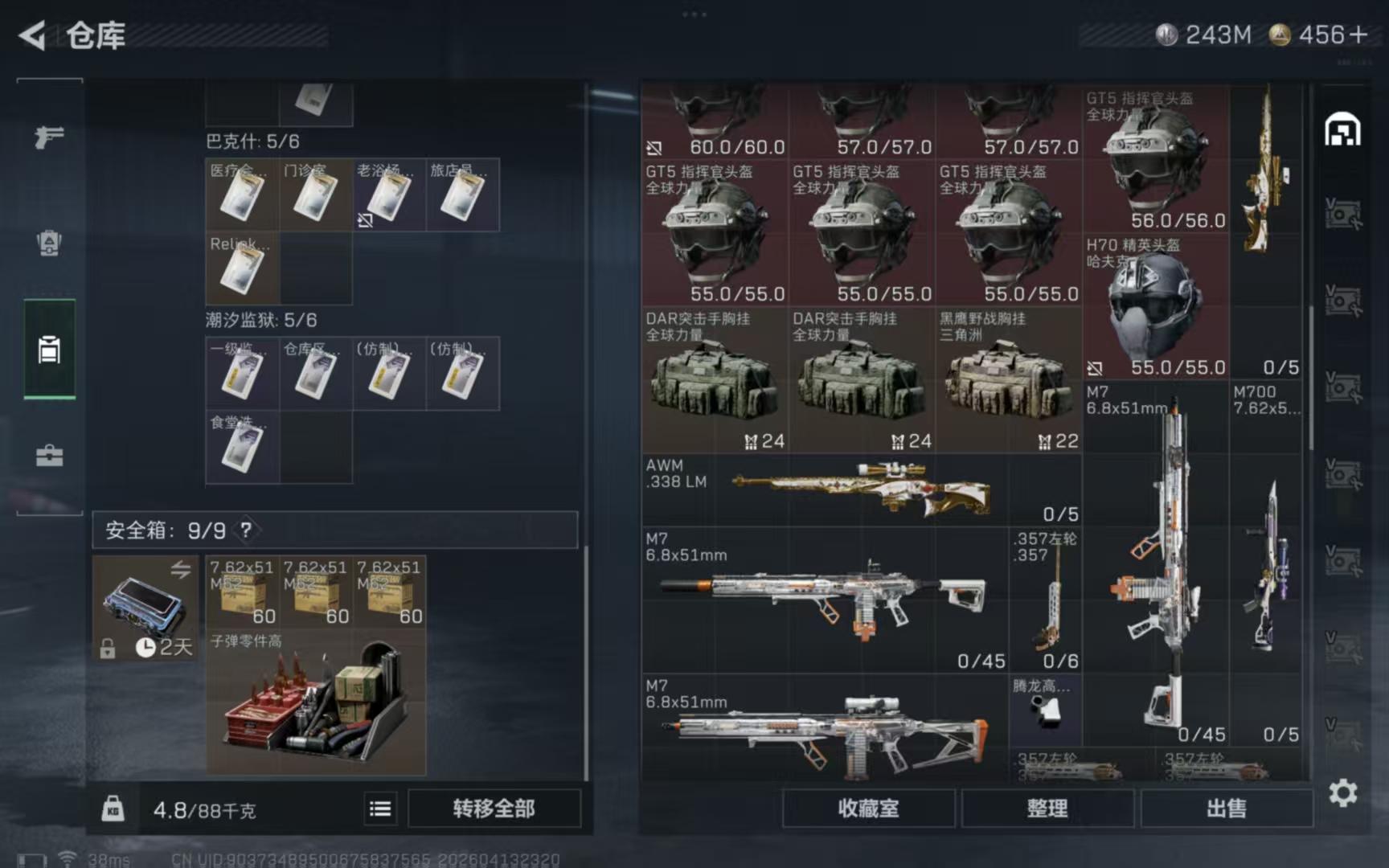Viewport: 1389px width, 868px height.
Task: Select the backpack category in left sidebar
Action: pos(49,243)
